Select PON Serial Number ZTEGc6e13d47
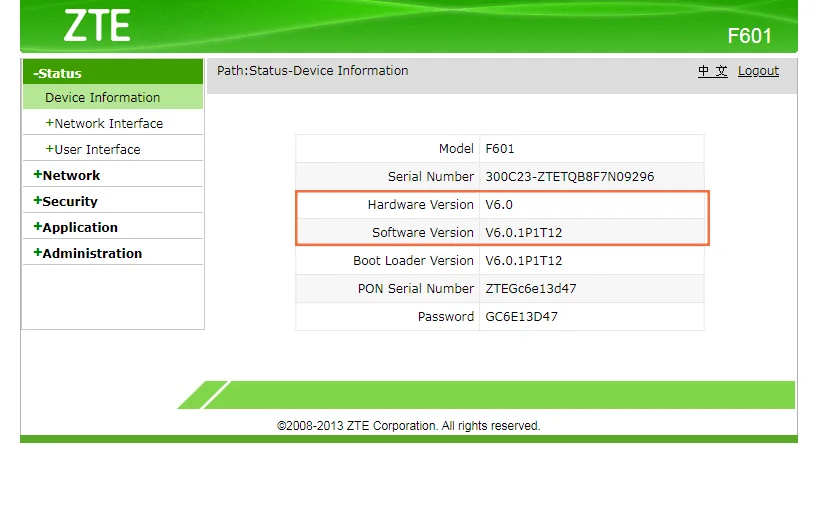 point(531,289)
